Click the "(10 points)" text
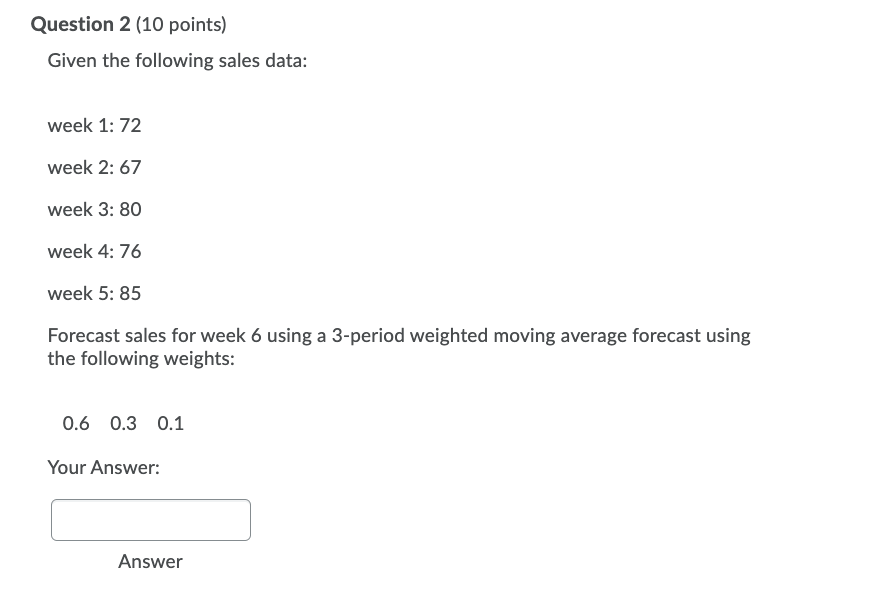This screenshot has width=887, height=599. pos(180,24)
